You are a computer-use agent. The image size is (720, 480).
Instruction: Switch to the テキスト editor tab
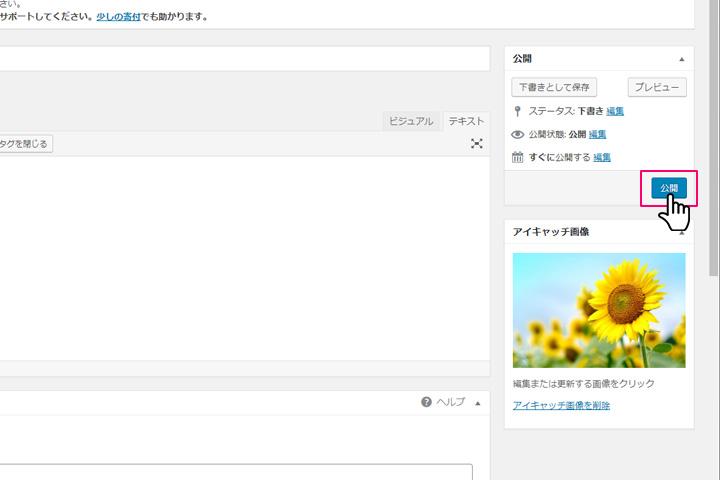coord(466,121)
